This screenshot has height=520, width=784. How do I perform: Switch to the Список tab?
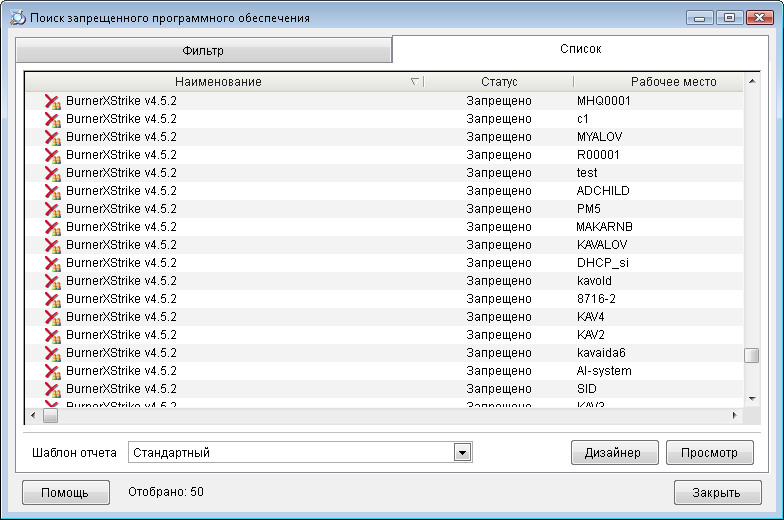pos(580,49)
